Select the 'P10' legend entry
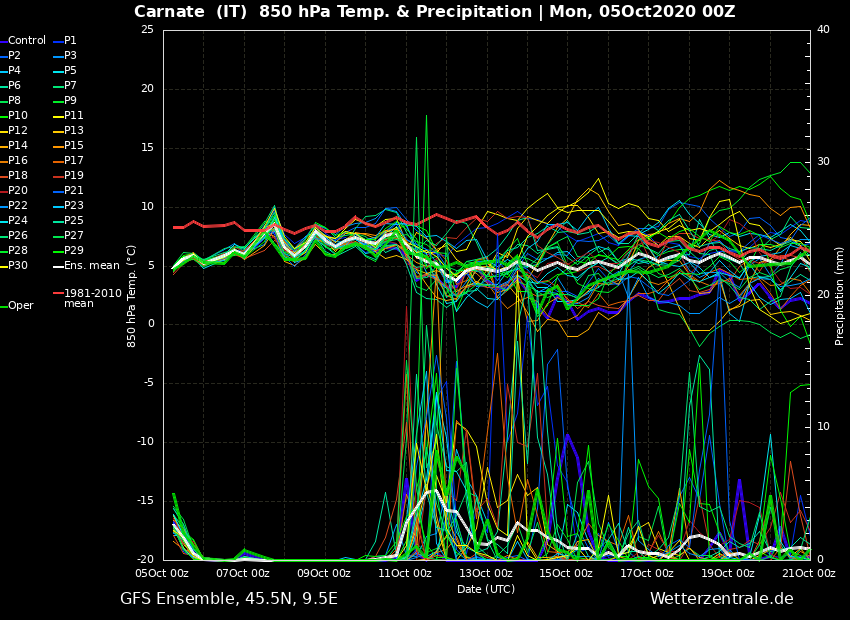The image size is (850, 620). (17, 115)
